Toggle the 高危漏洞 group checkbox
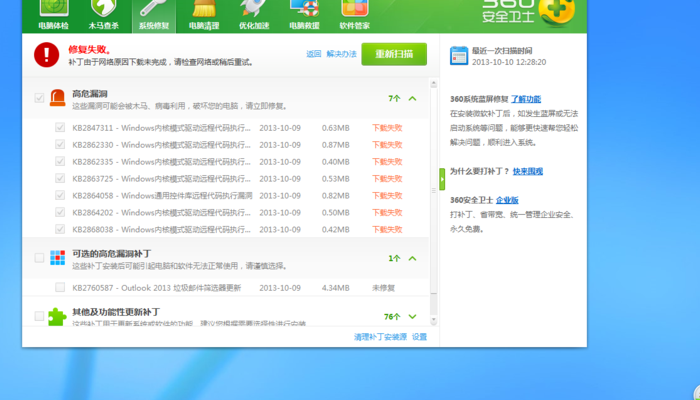700x400 pixels. point(39,98)
